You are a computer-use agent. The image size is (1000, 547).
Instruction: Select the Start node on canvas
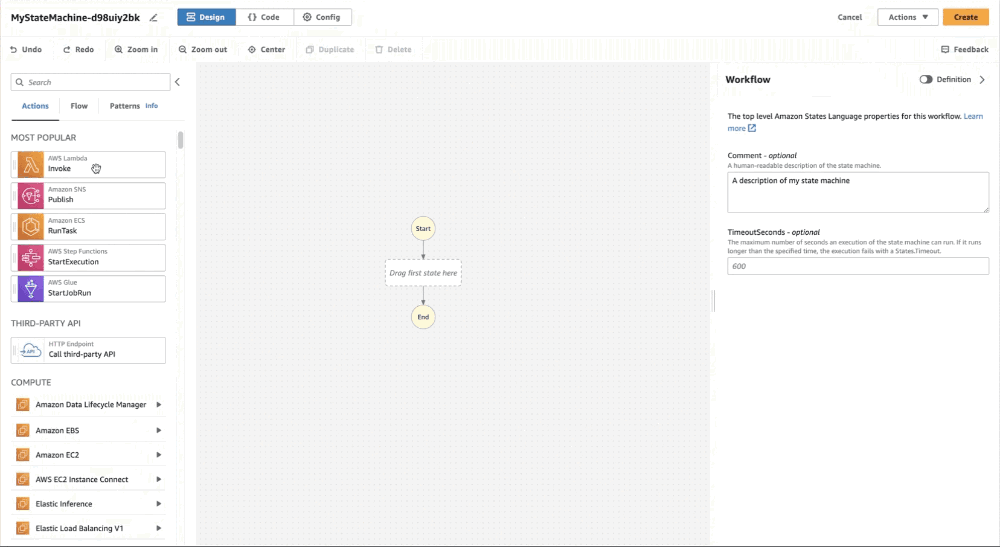(x=423, y=228)
